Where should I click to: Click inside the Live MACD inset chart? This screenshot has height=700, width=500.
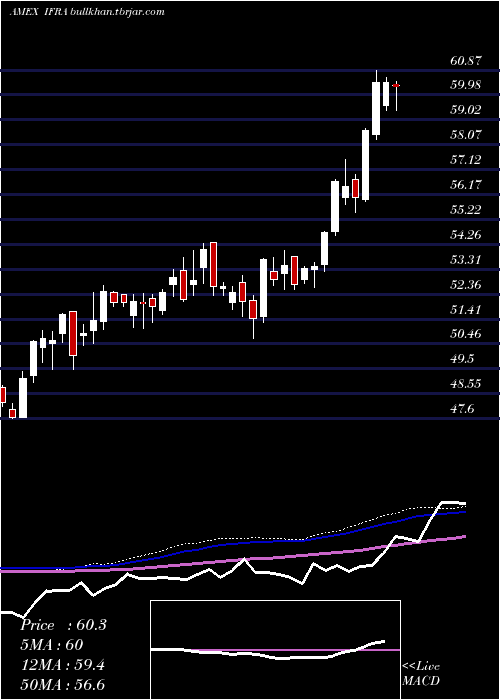pos(275,650)
